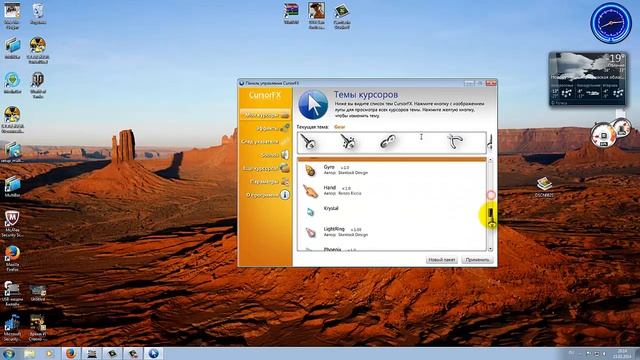Click the Новый пакет button
The image size is (640, 360).
pyautogui.click(x=441, y=260)
